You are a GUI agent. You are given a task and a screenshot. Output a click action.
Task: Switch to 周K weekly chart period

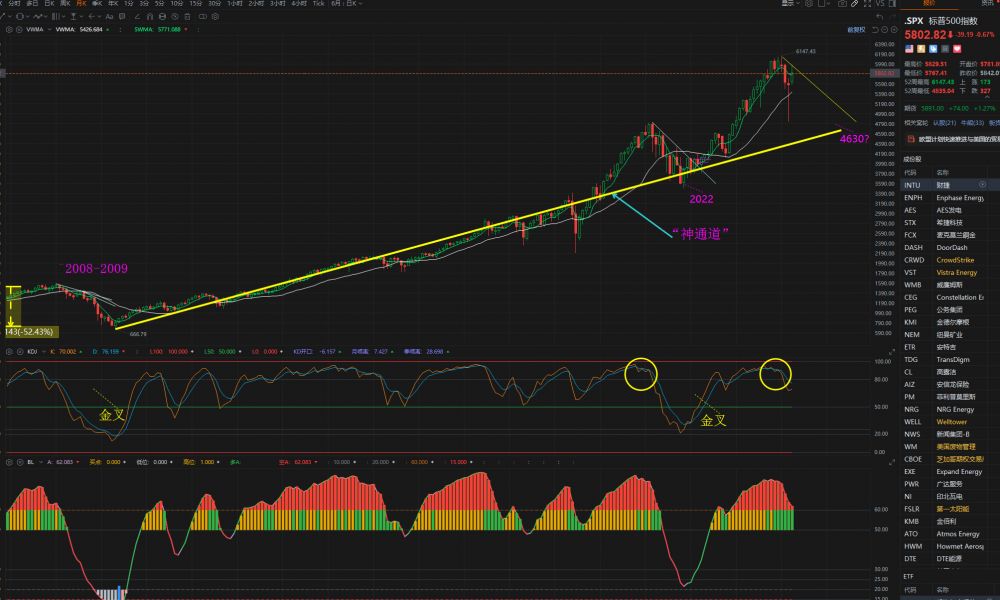[65, 4]
